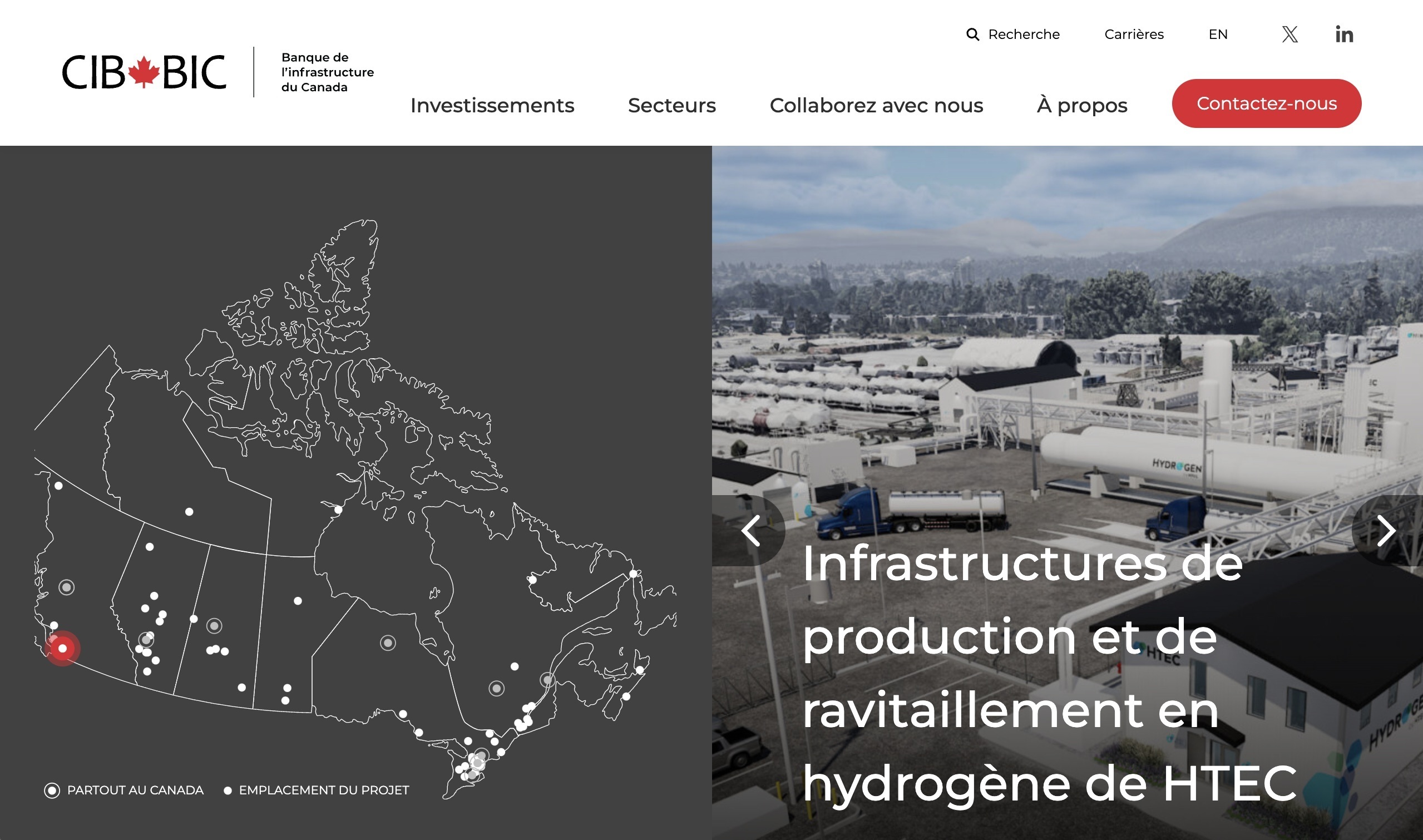This screenshot has height=840, width=1423.
Task: Switch language to EN
Action: (1218, 34)
